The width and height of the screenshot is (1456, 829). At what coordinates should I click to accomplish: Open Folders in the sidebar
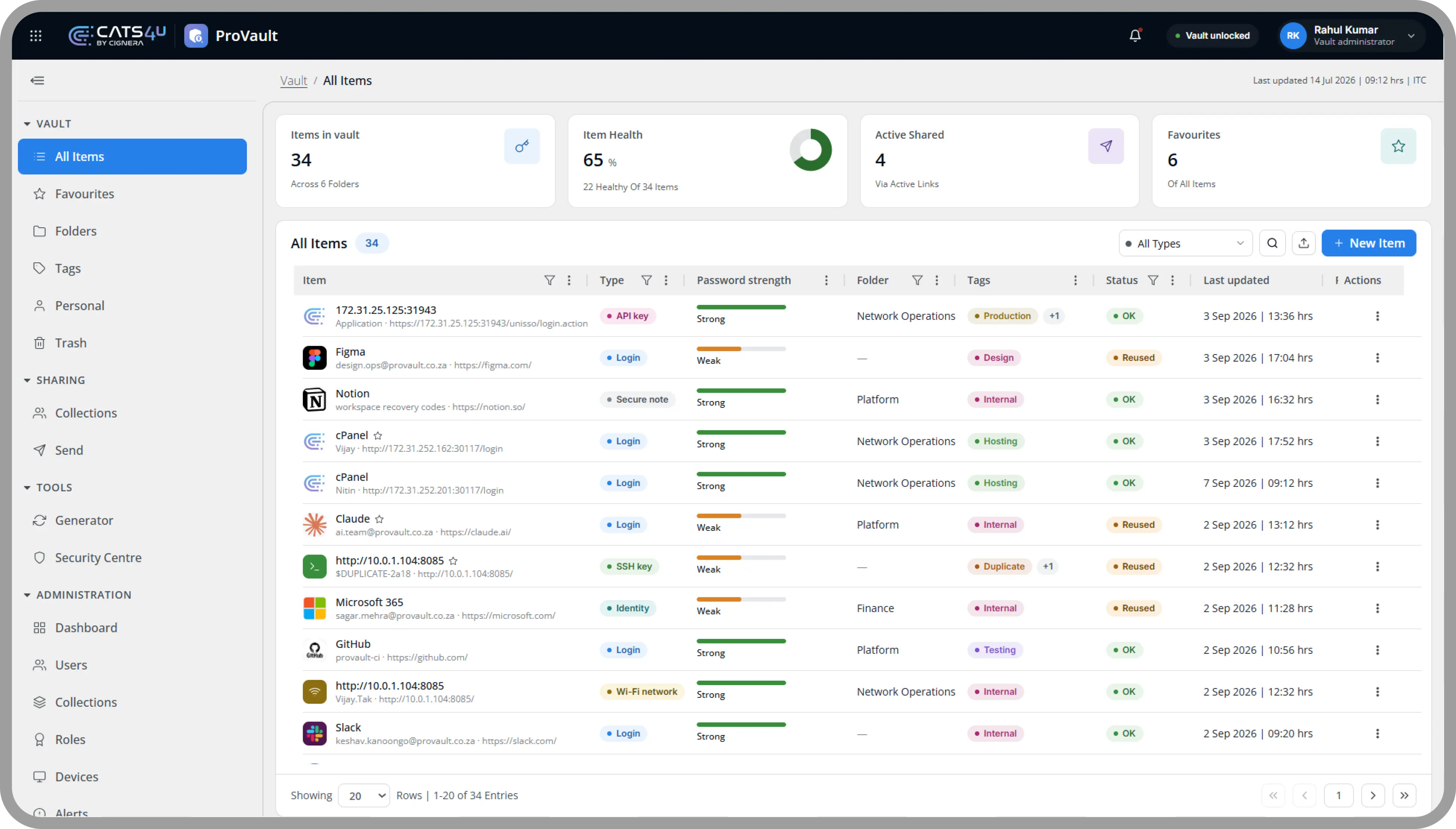[x=132, y=231]
